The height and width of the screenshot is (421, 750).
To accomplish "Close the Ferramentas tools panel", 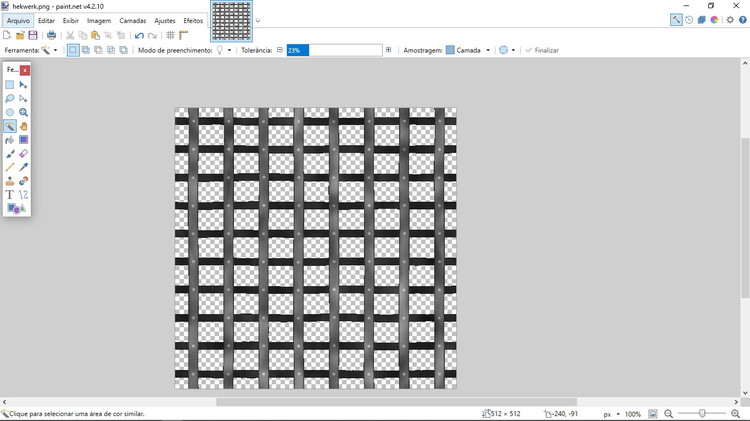I will tap(25, 70).
